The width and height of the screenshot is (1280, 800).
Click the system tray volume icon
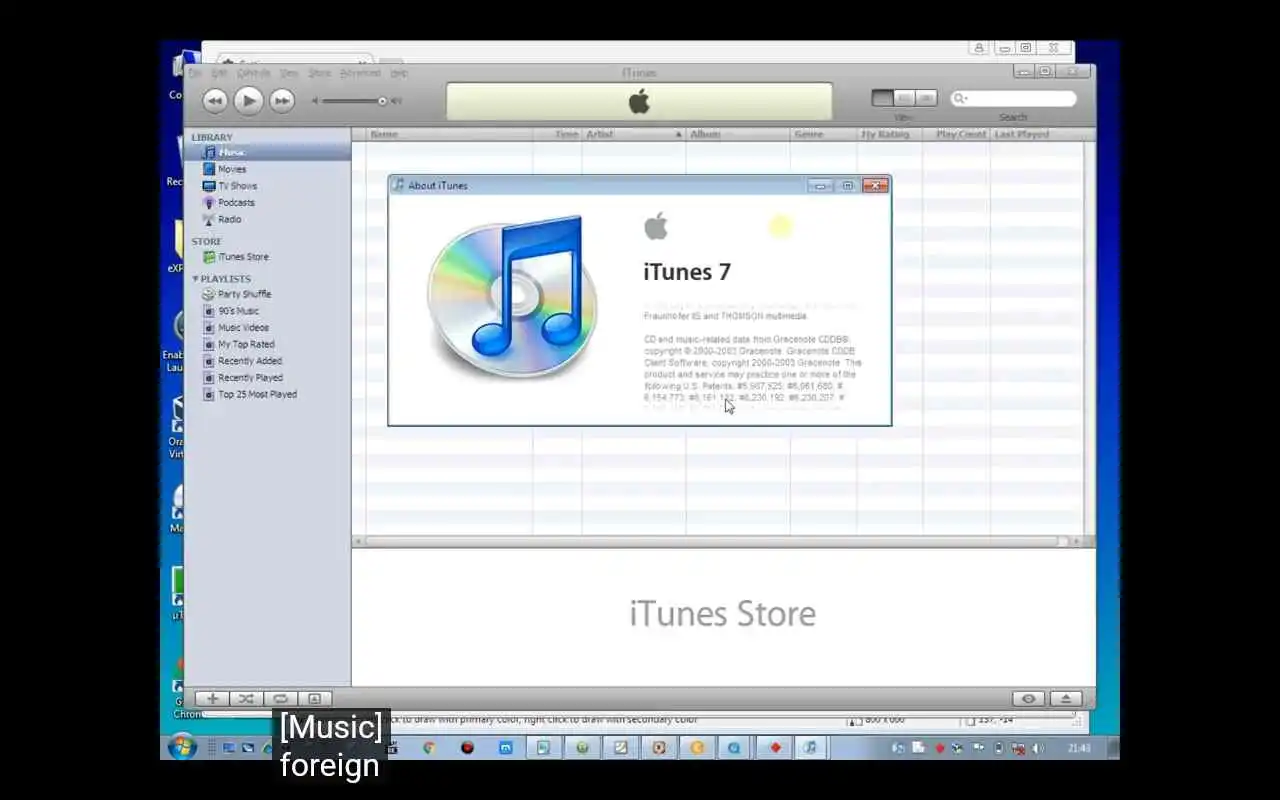pos(1037,748)
